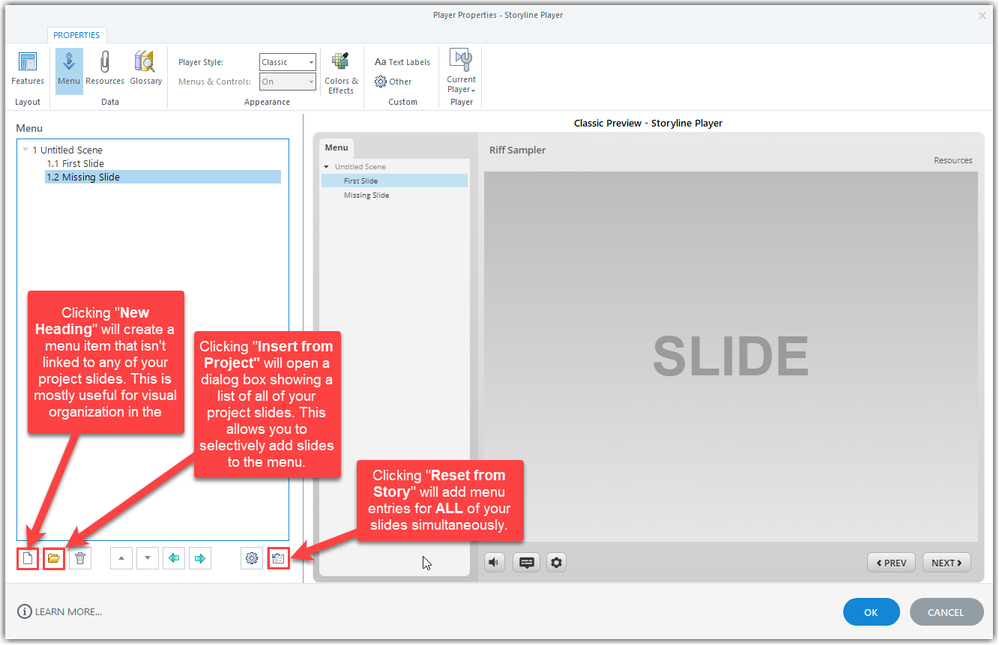Open Text Labels settings

(402, 62)
